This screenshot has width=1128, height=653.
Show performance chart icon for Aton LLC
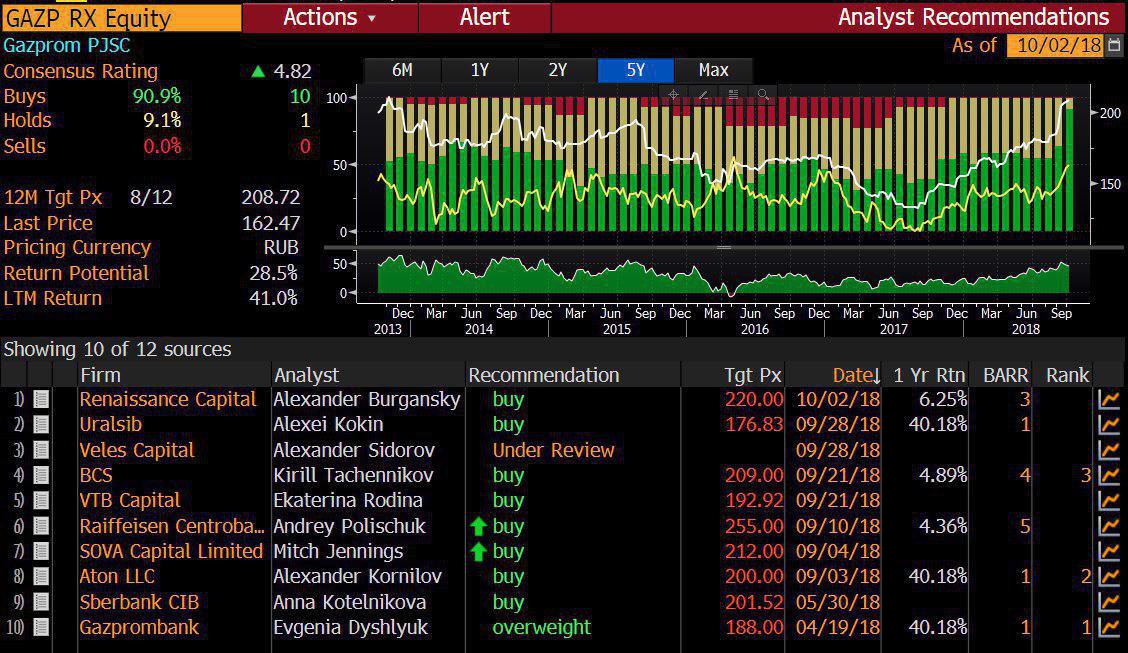coord(1109,577)
